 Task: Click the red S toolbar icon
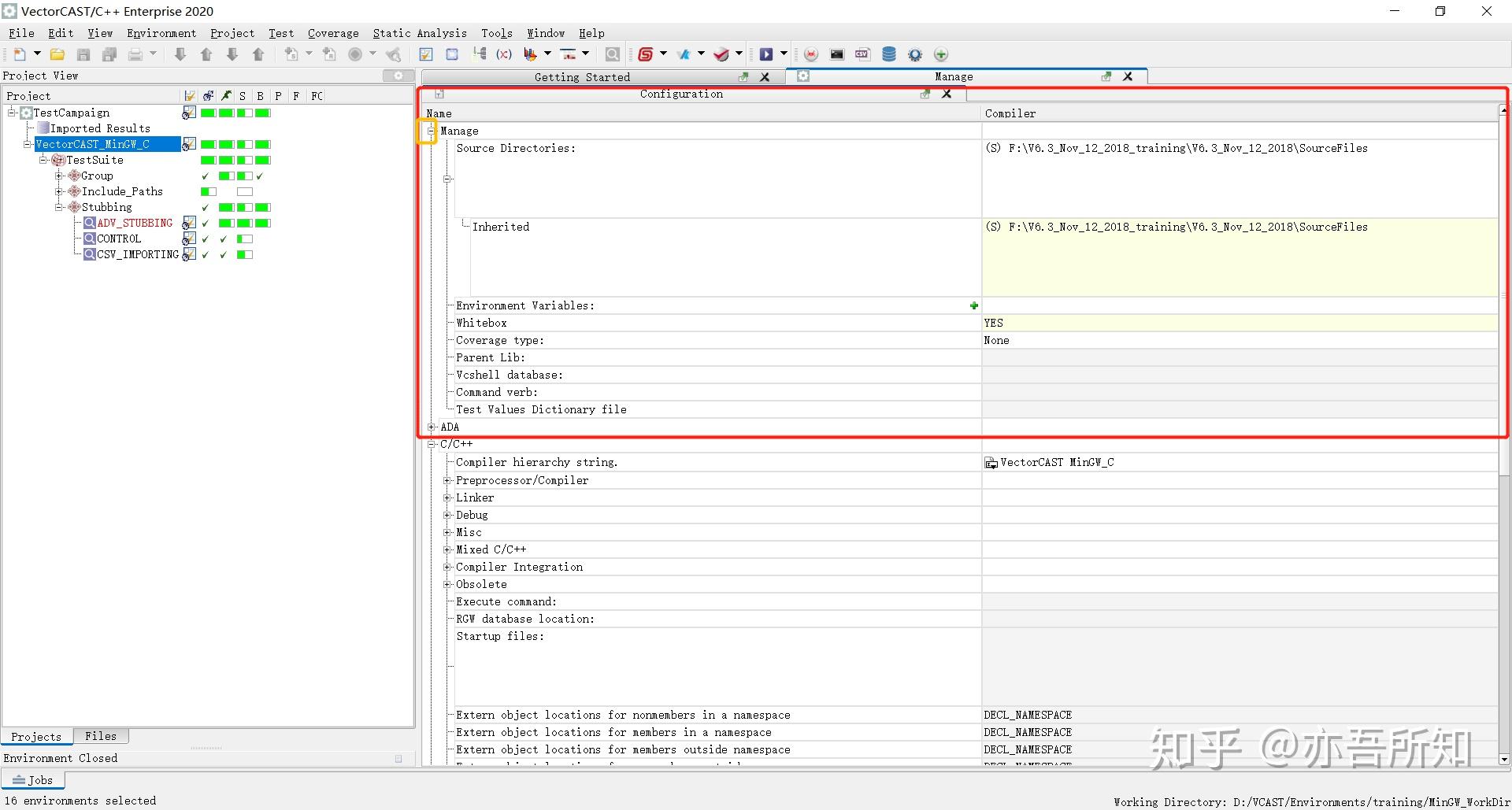click(x=646, y=54)
